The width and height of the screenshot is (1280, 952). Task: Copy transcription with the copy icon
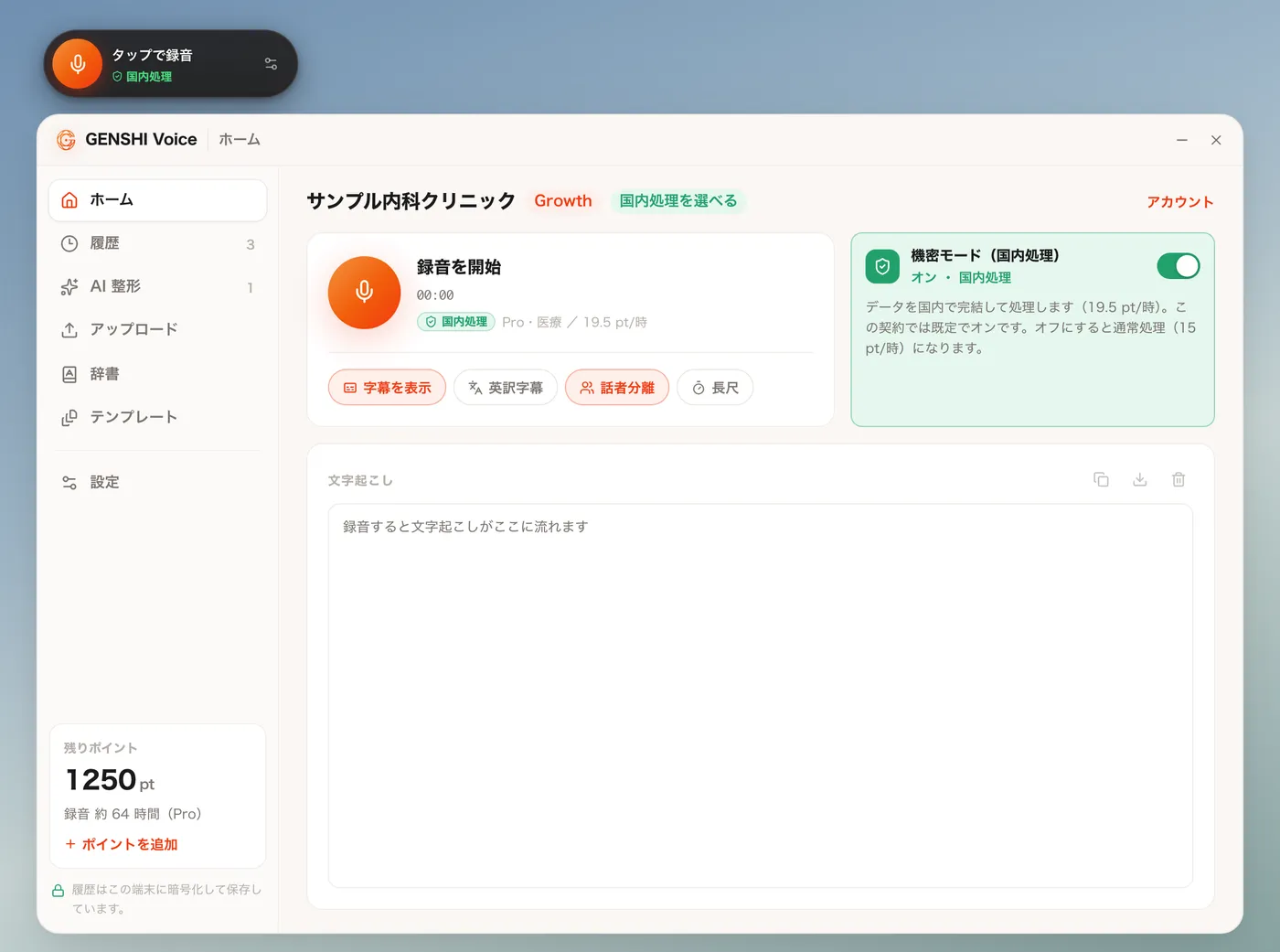click(x=1101, y=479)
